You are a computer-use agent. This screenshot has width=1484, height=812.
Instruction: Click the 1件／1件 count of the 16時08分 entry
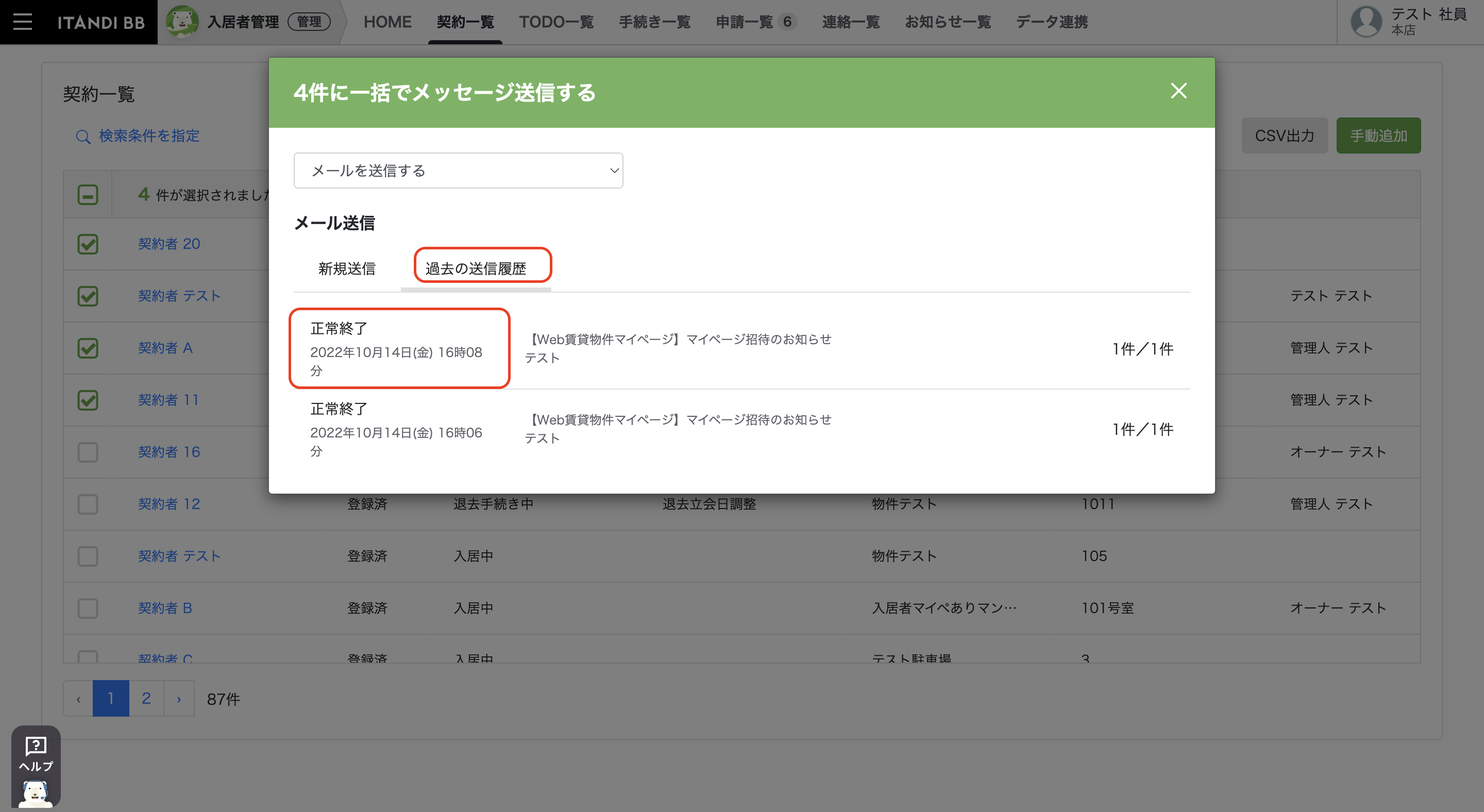tap(1142, 349)
